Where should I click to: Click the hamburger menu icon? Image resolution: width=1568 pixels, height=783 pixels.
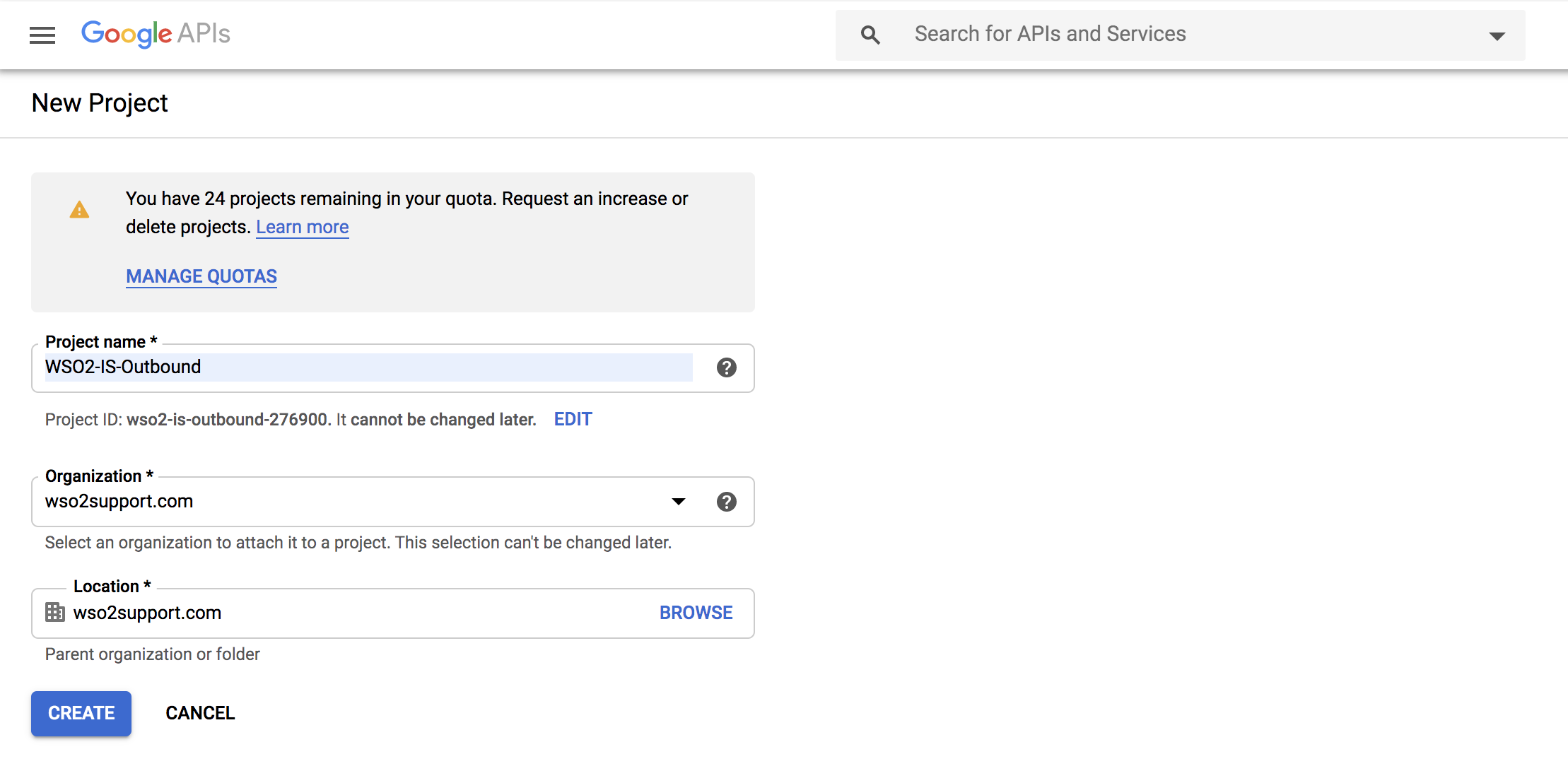tap(42, 35)
